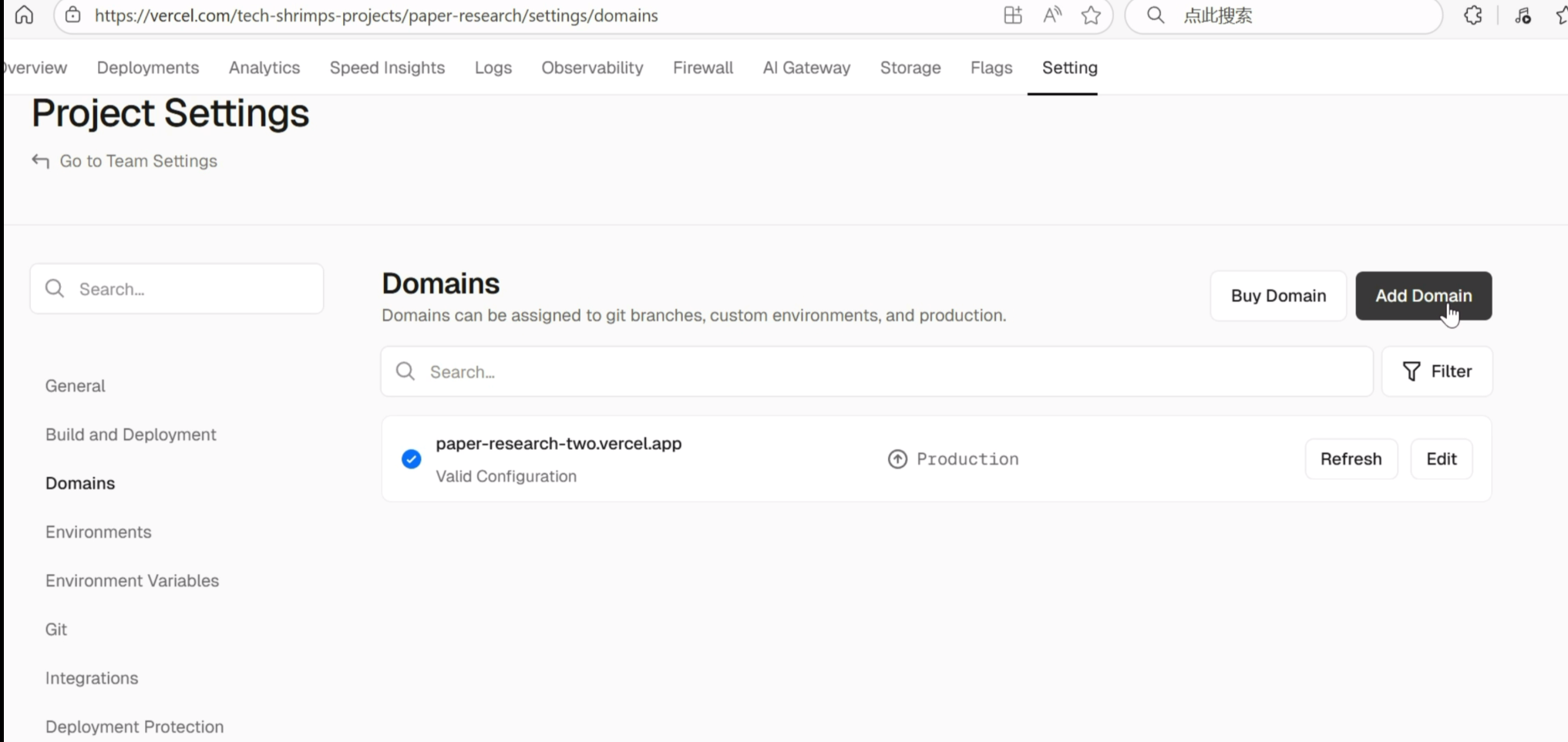The width and height of the screenshot is (1568, 742).
Task: Open the Analytics tab
Action: 264,68
